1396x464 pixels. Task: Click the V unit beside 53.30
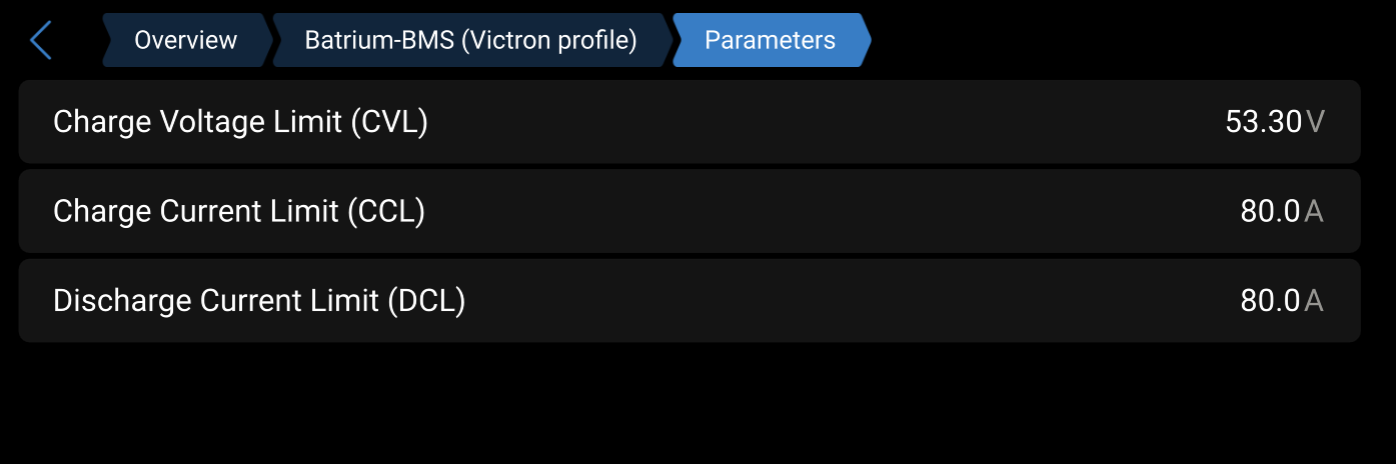[1316, 122]
